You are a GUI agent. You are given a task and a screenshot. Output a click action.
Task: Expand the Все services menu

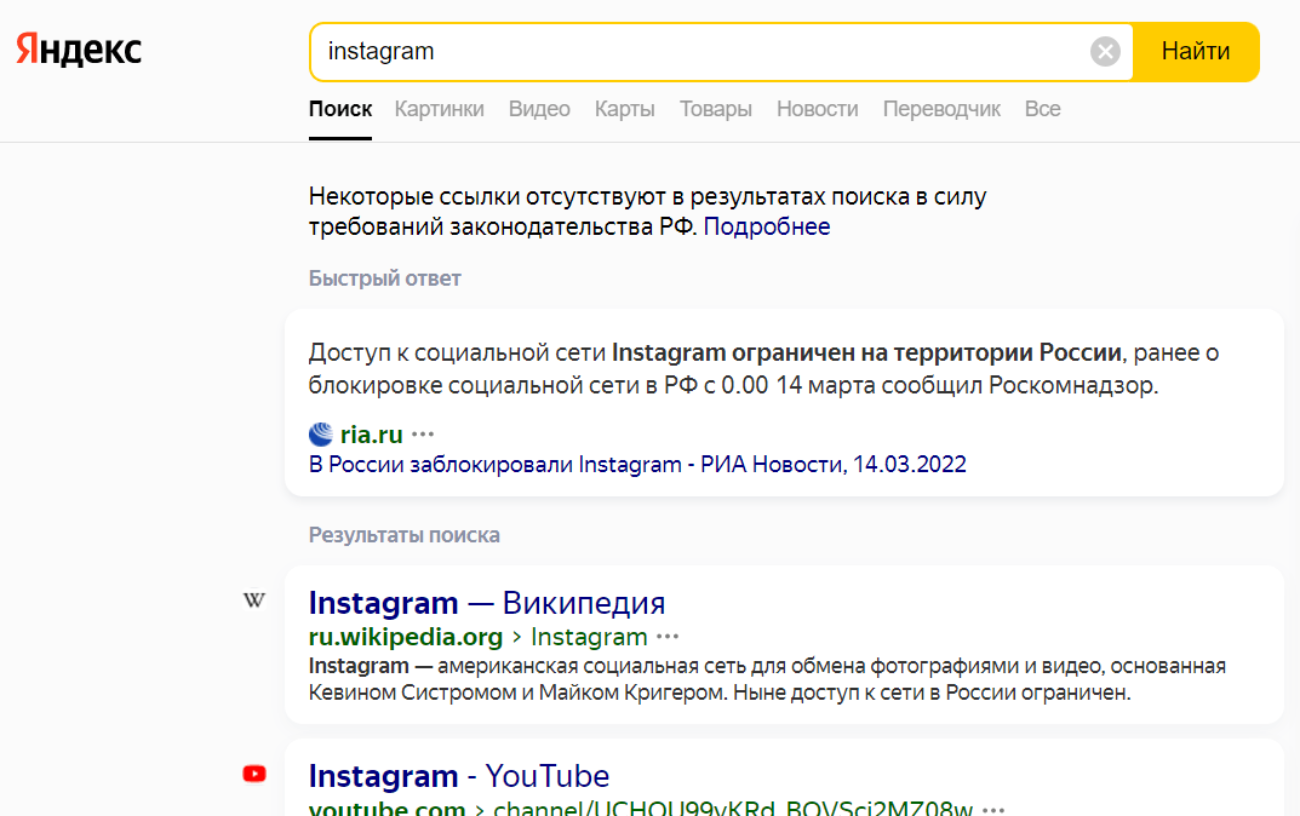pos(1042,108)
